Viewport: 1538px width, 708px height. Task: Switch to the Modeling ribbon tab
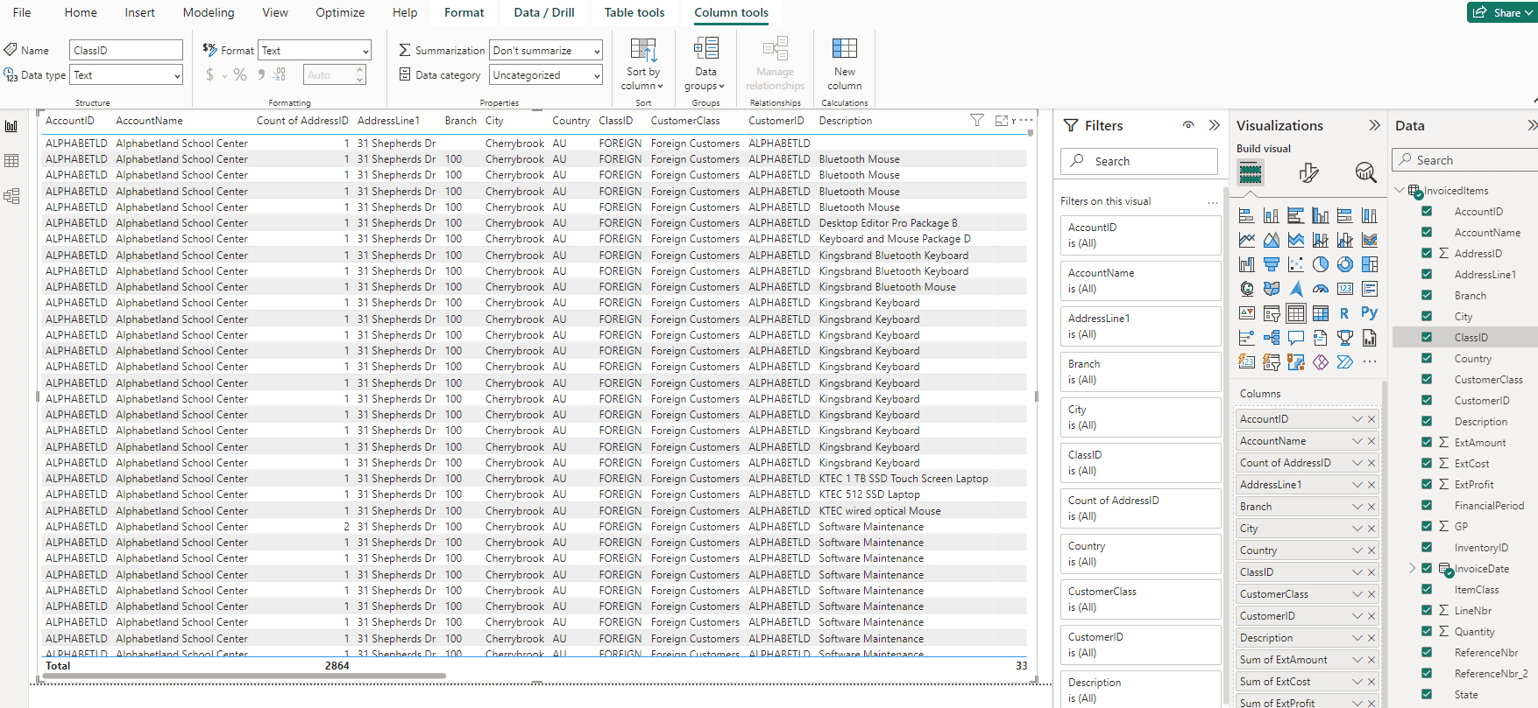tap(209, 13)
